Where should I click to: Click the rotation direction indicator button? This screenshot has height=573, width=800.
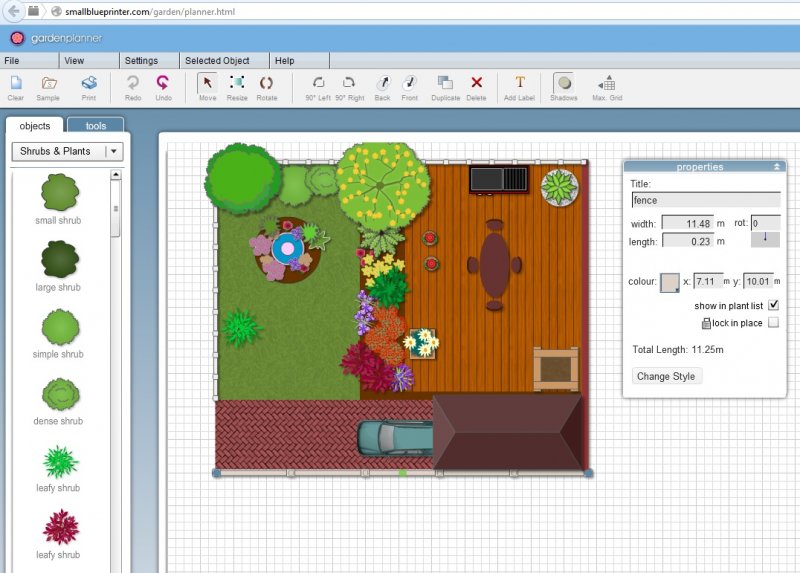tap(765, 240)
